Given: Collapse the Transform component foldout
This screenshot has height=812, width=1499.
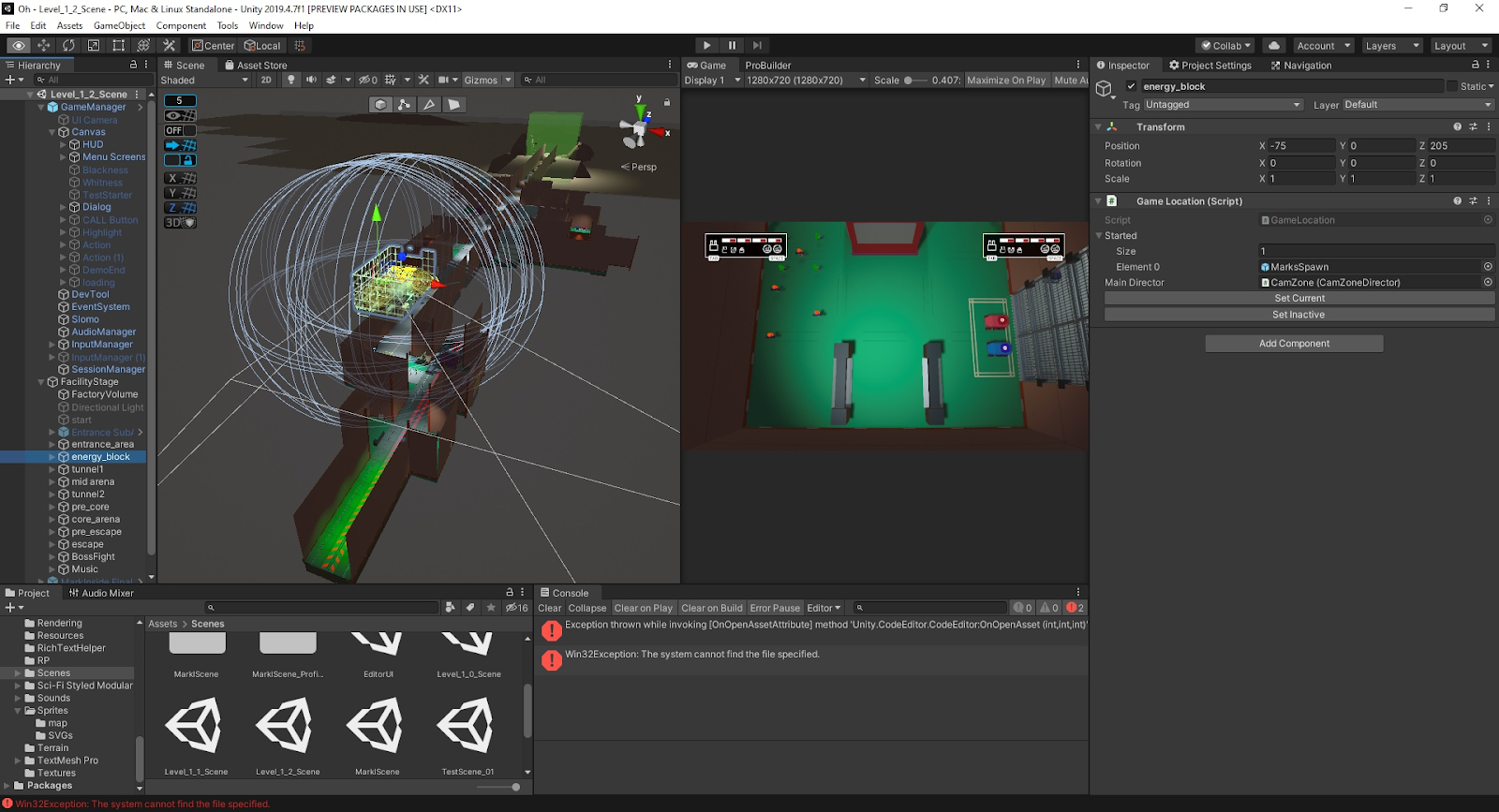Looking at the screenshot, I should 1098,126.
